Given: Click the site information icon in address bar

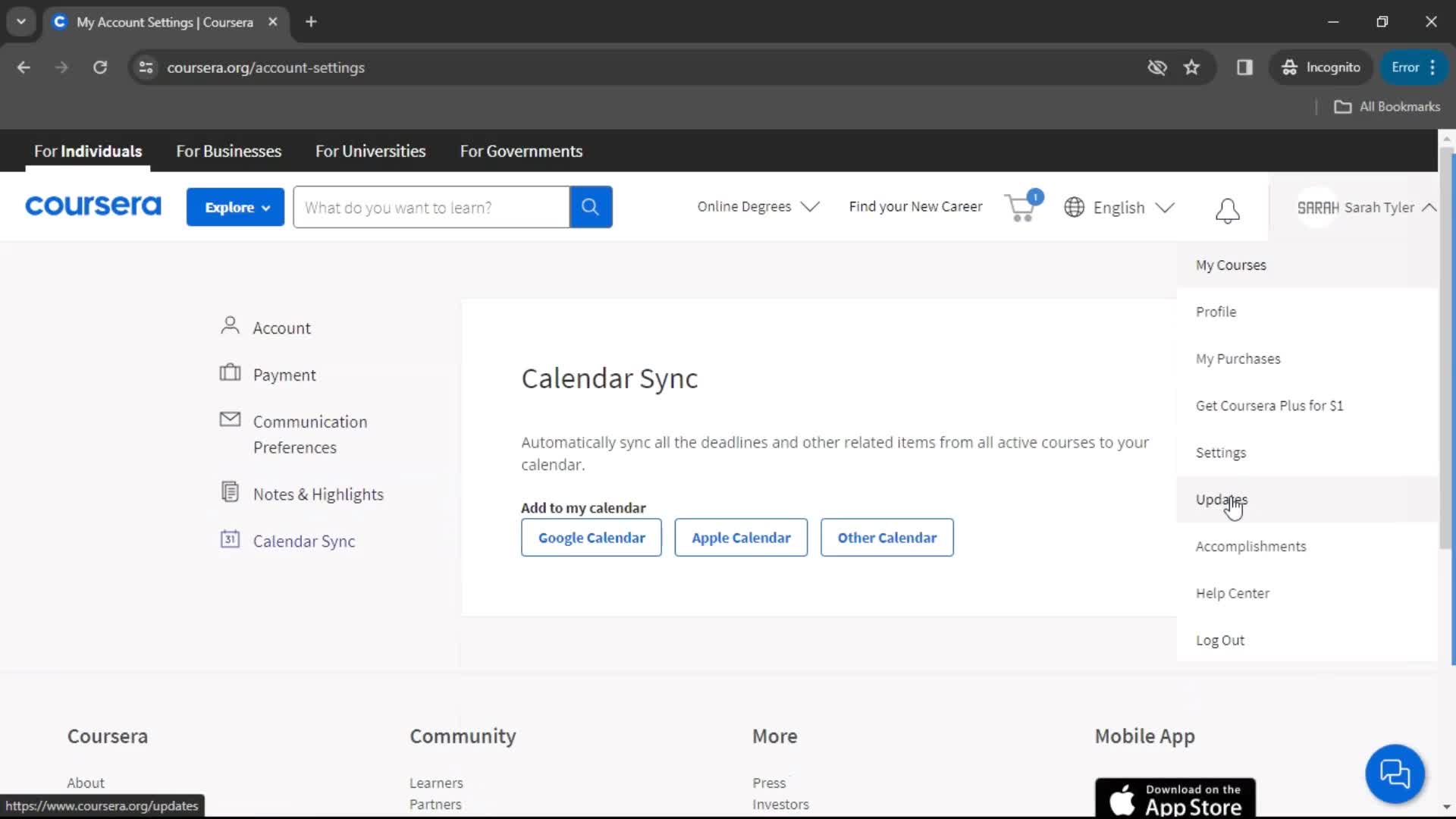Looking at the screenshot, I should click(146, 67).
